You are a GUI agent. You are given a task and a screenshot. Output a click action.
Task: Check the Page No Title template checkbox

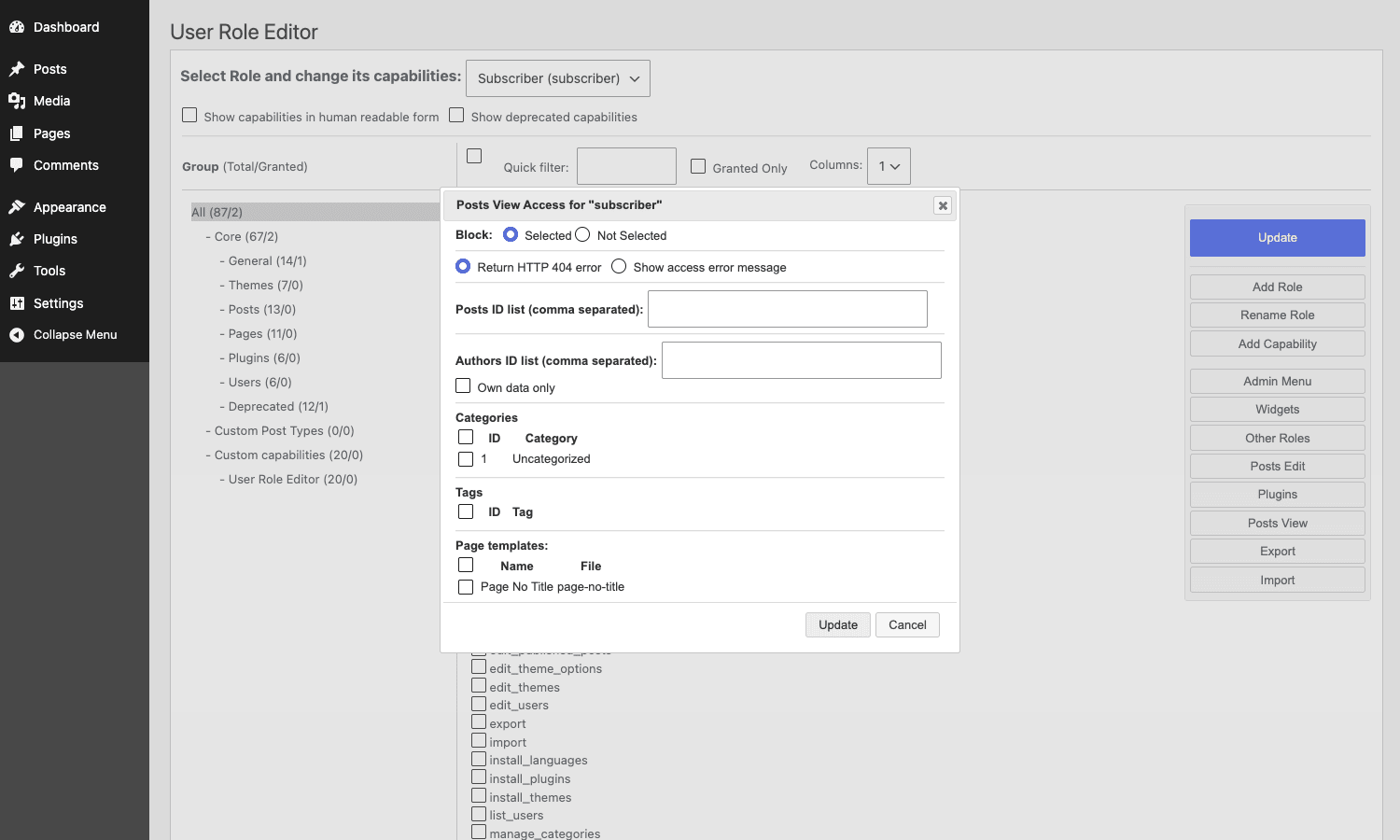(466, 587)
